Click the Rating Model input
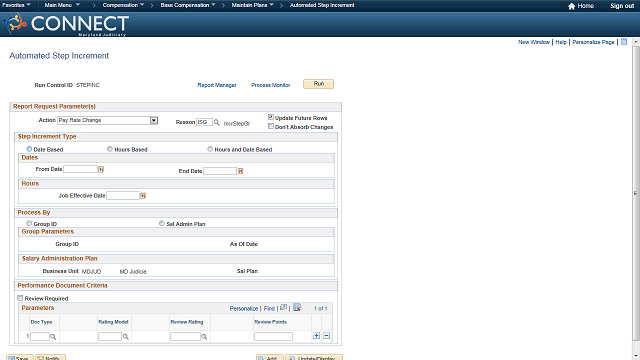Image resolution: width=640 pixels, height=360 pixels. (110, 336)
